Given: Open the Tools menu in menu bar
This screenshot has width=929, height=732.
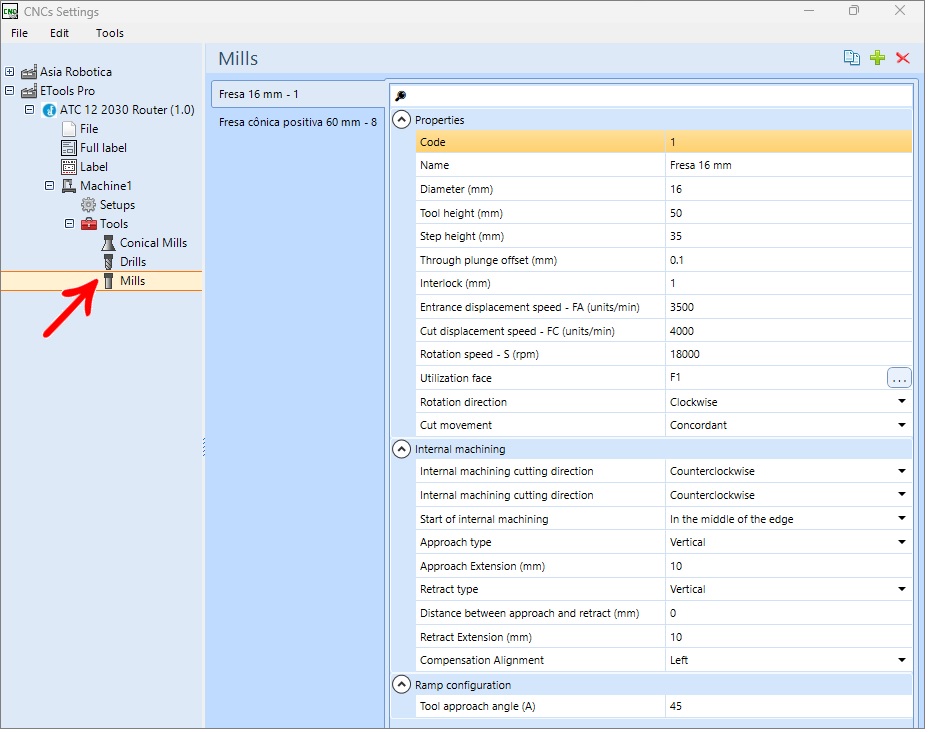Looking at the screenshot, I should pyautogui.click(x=110, y=33).
